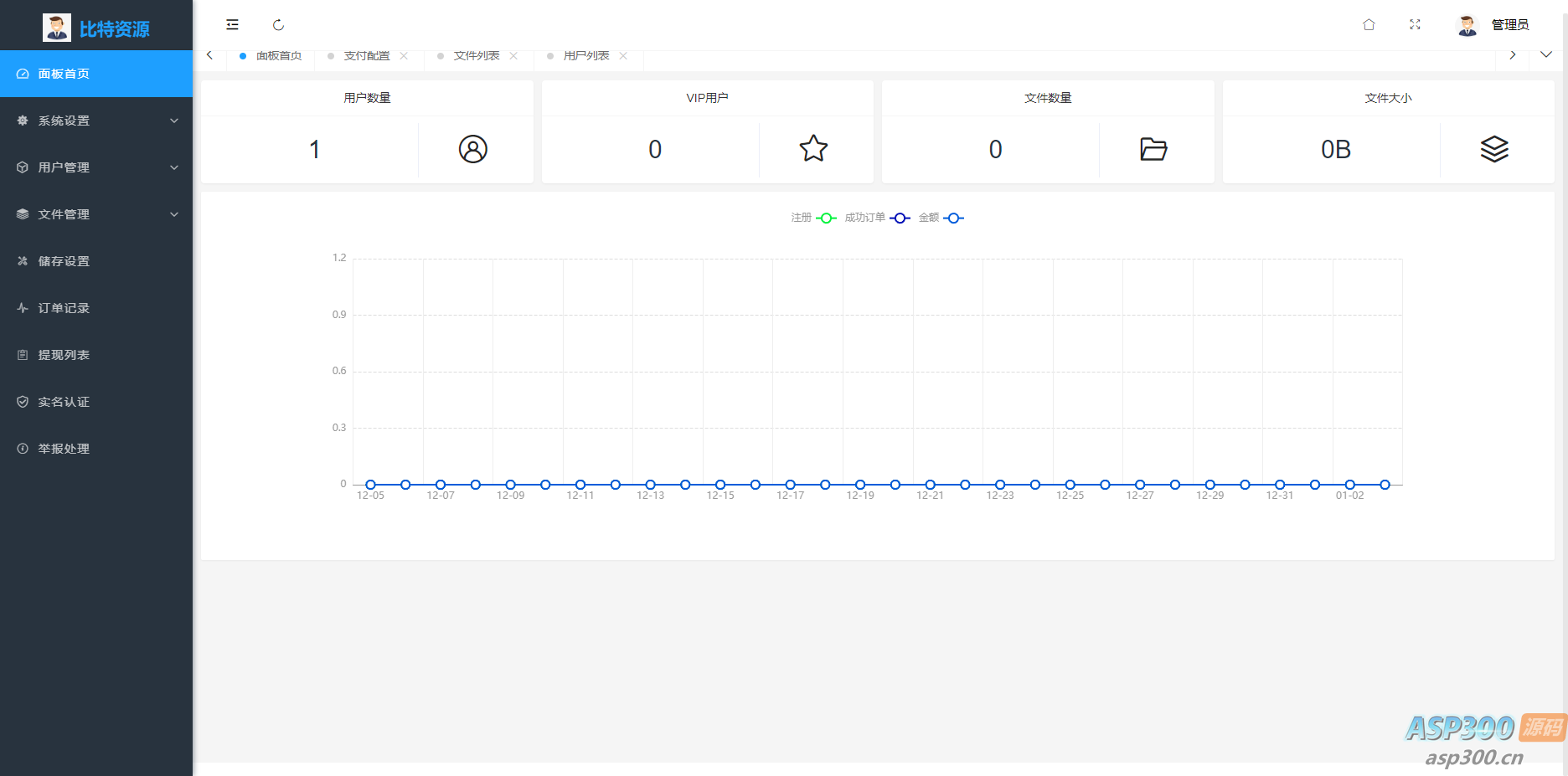This screenshot has height=776, width=1568.
Task: Click the shield icon beside 实名认证
Action: click(x=23, y=402)
